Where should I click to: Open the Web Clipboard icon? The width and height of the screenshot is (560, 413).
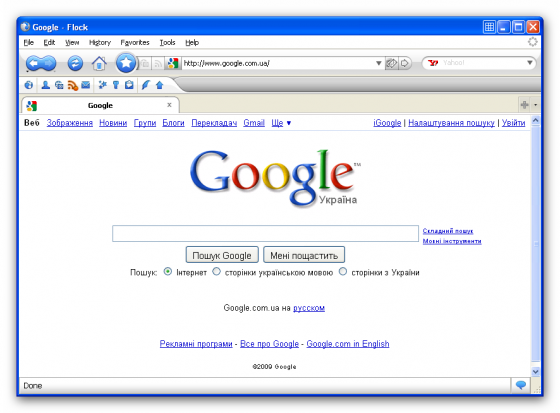[129, 85]
